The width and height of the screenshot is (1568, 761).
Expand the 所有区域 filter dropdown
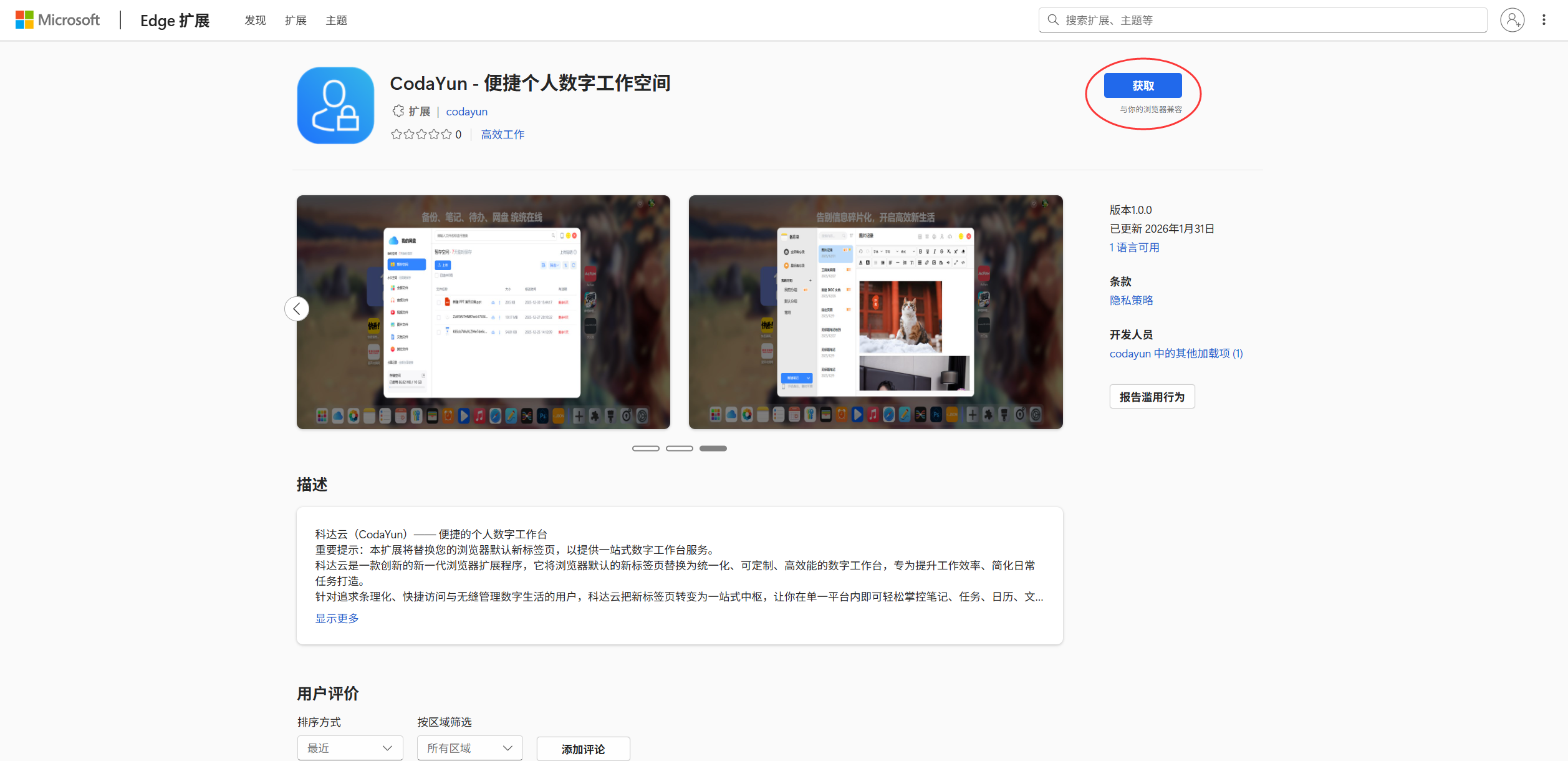click(x=469, y=748)
